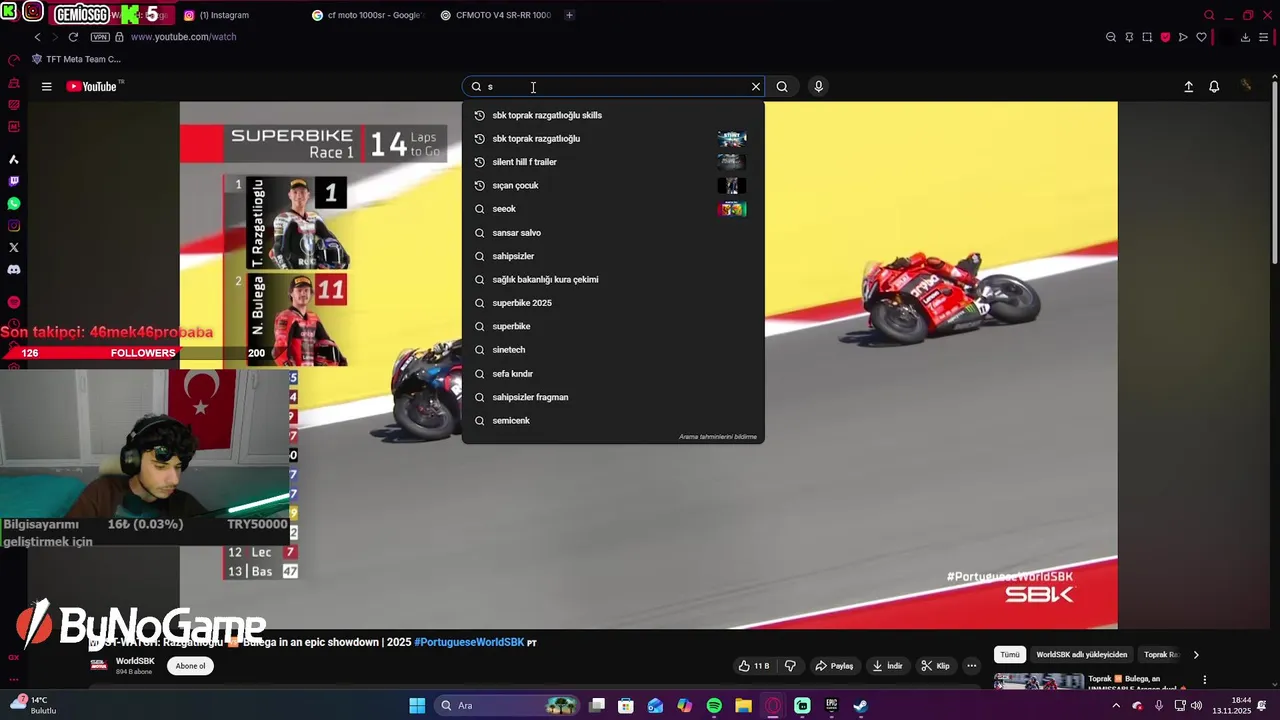Pick suggestion "sbk toprak razgatlıoğlu skills"
This screenshot has width=1280, height=720.
point(613,115)
